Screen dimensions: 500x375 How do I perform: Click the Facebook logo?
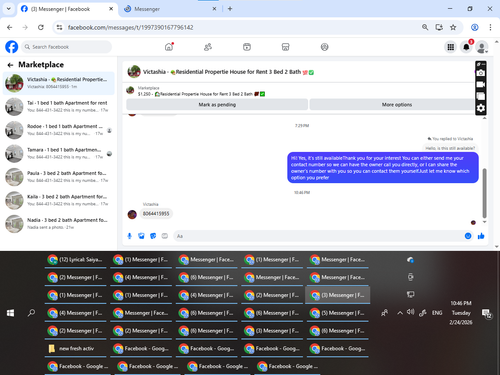point(12,47)
